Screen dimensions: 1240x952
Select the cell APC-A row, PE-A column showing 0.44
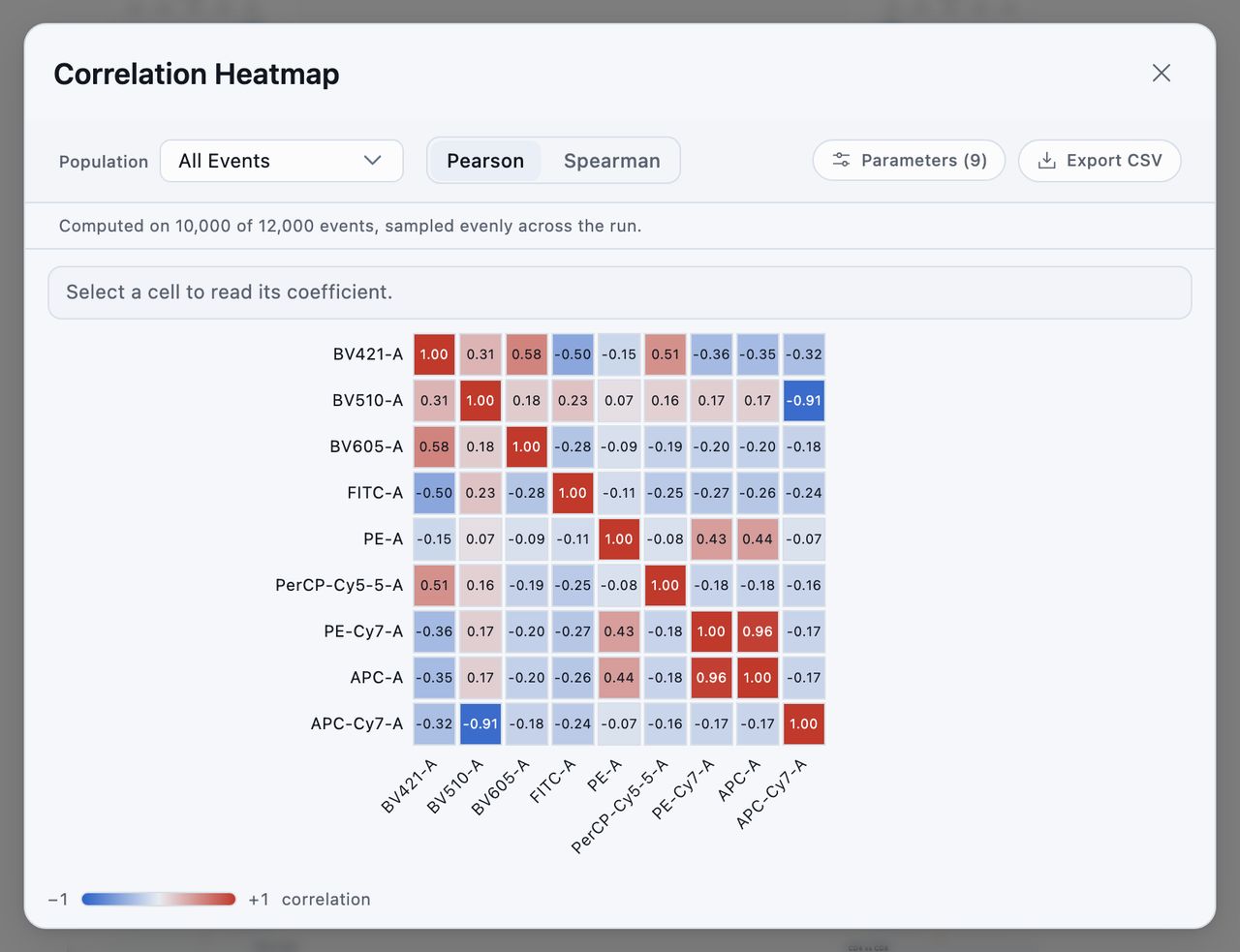click(619, 678)
